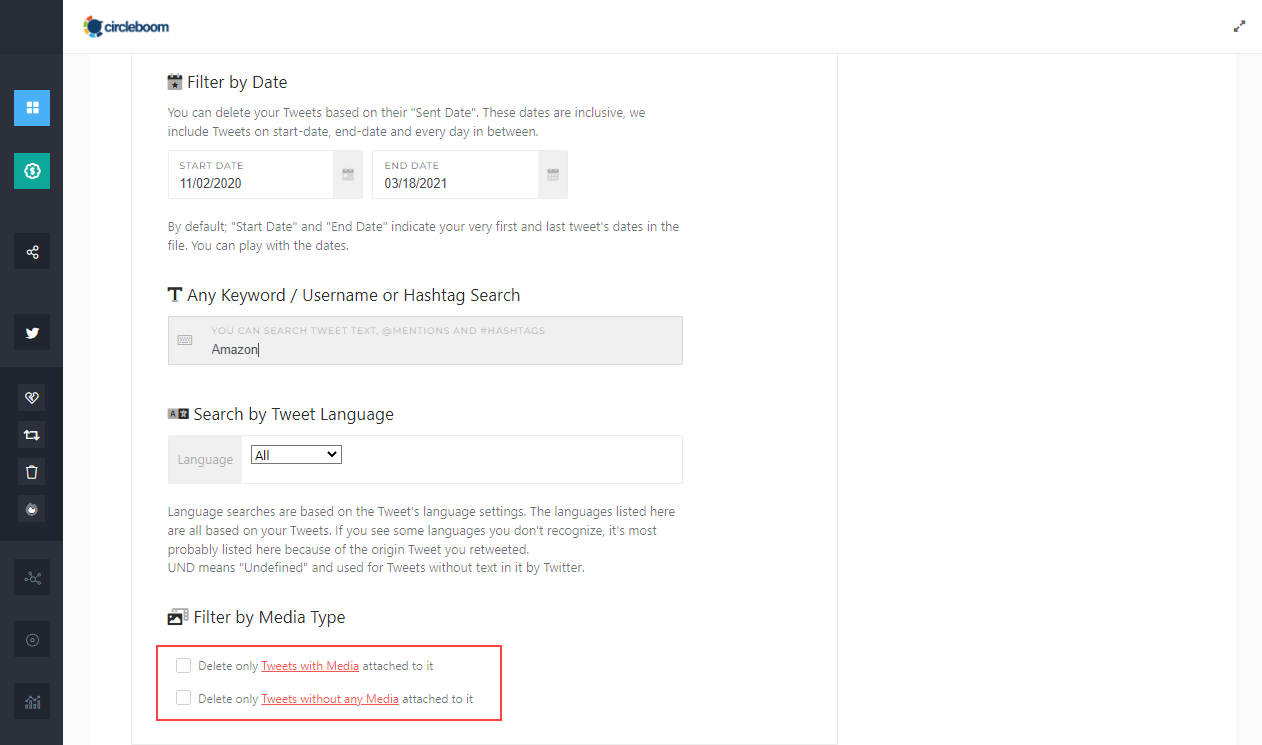Viewport: 1262px width, 745px height.
Task: Open the Start Date calendar picker icon
Action: 348,175
